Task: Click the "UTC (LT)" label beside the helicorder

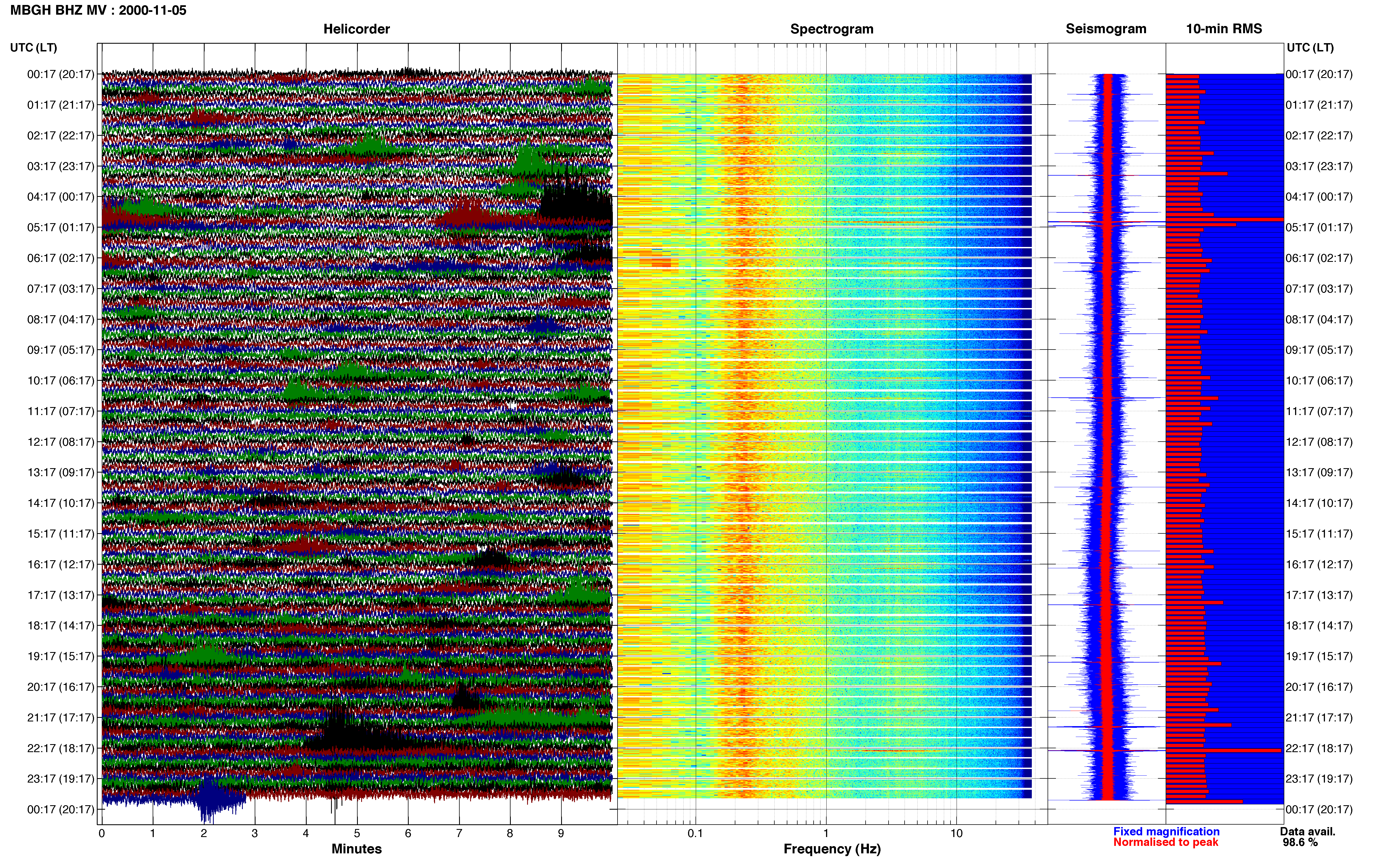Action: point(33,48)
